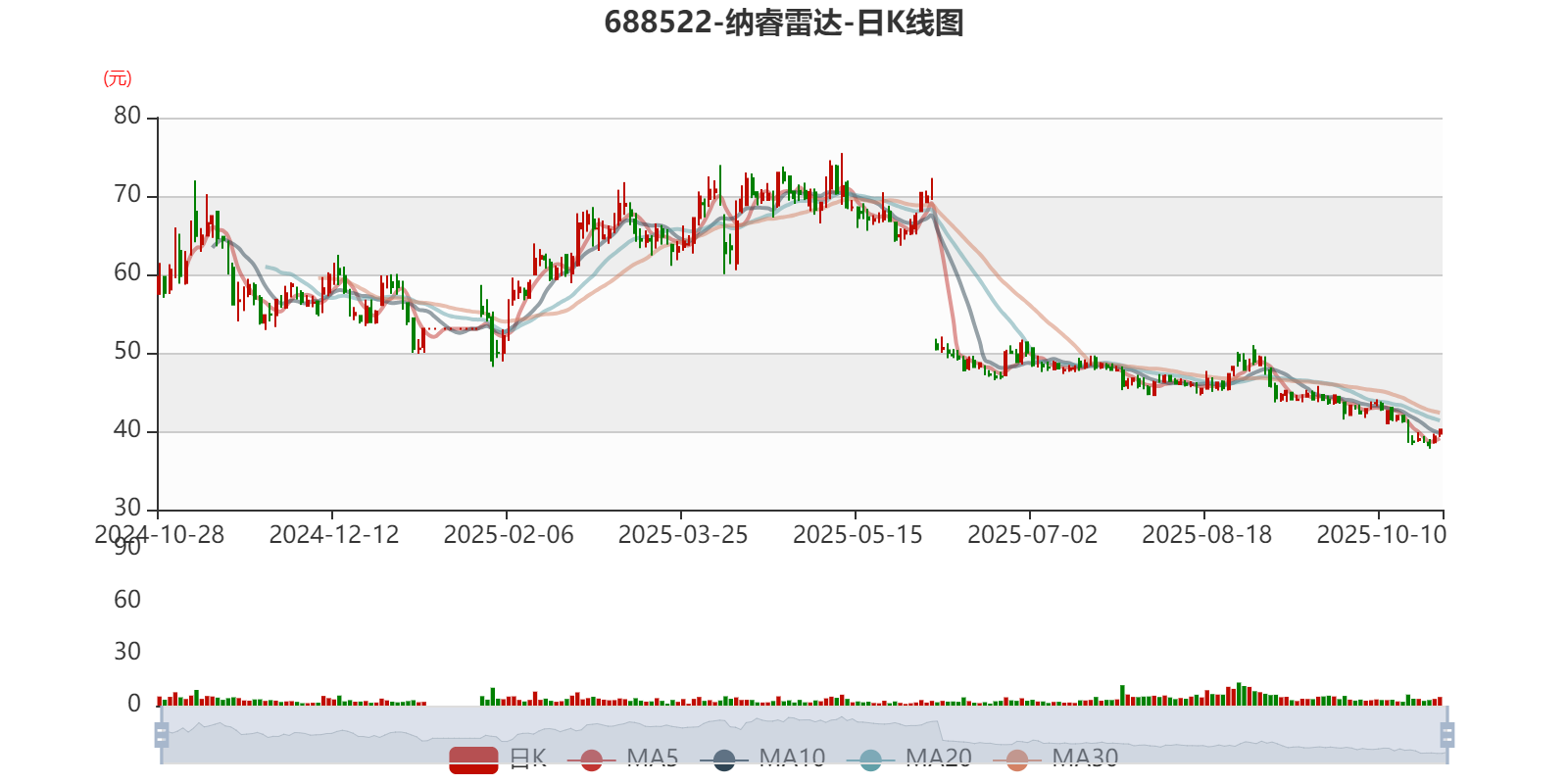Toggle the 日K candlestick legend series
1568x784 pixels.
(498, 759)
